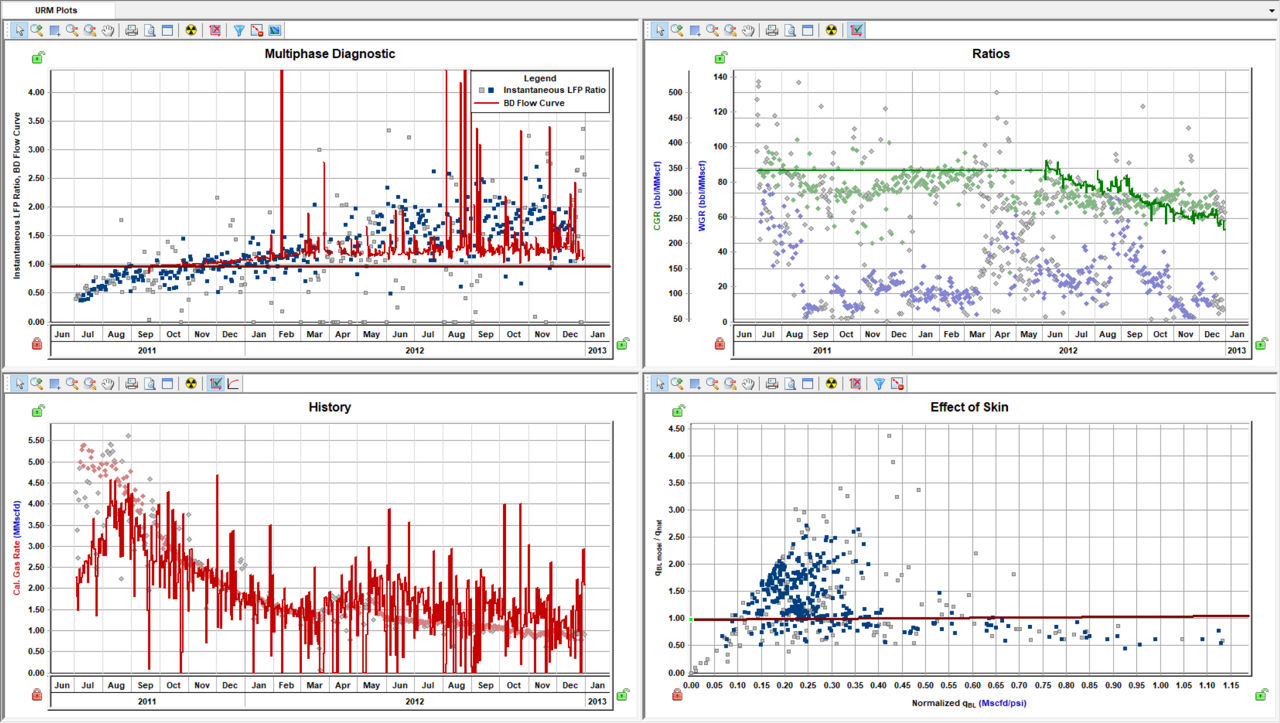Click the curve line icon in History toolbar
Image resolution: width=1280 pixels, height=723 pixels.
coord(233,383)
